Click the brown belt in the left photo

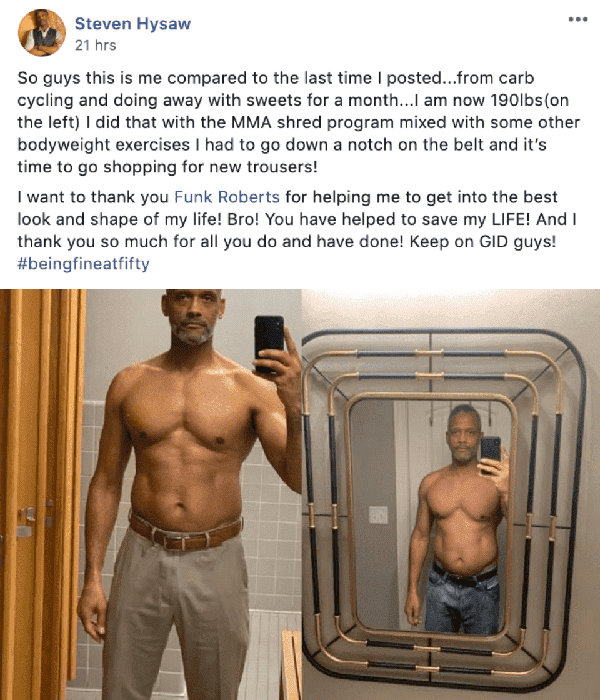point(185,533)
